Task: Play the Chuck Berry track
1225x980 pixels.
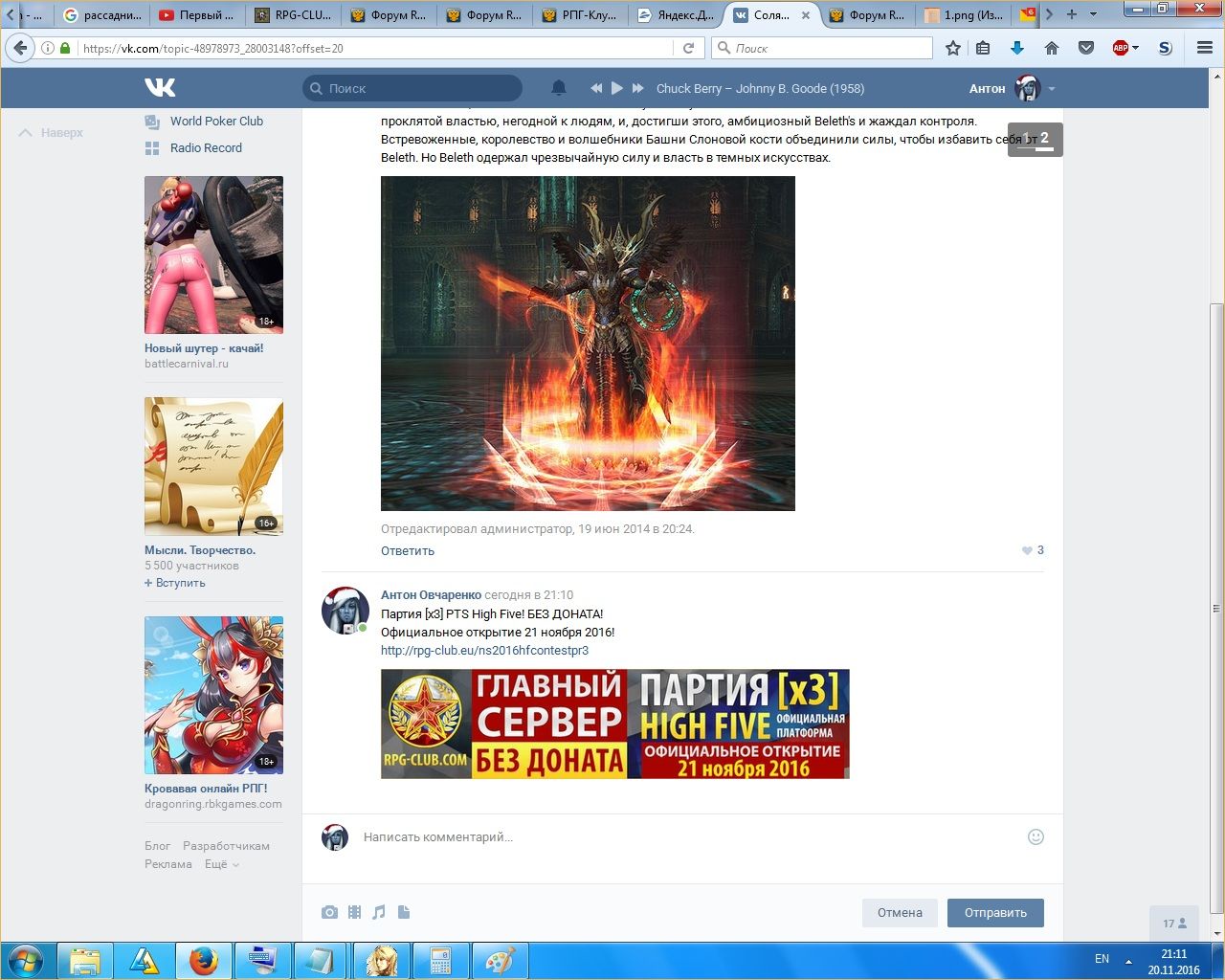Action: pyautogui.click(x=617, y=88)
